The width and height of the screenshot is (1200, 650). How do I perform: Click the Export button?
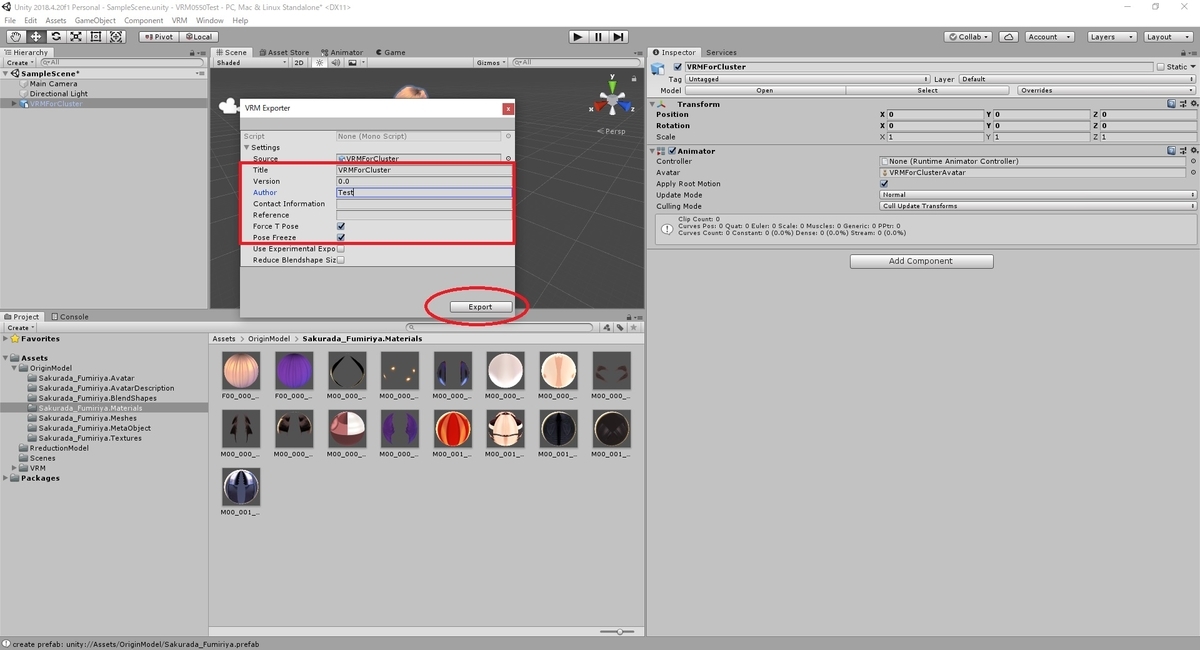[480, 307]
